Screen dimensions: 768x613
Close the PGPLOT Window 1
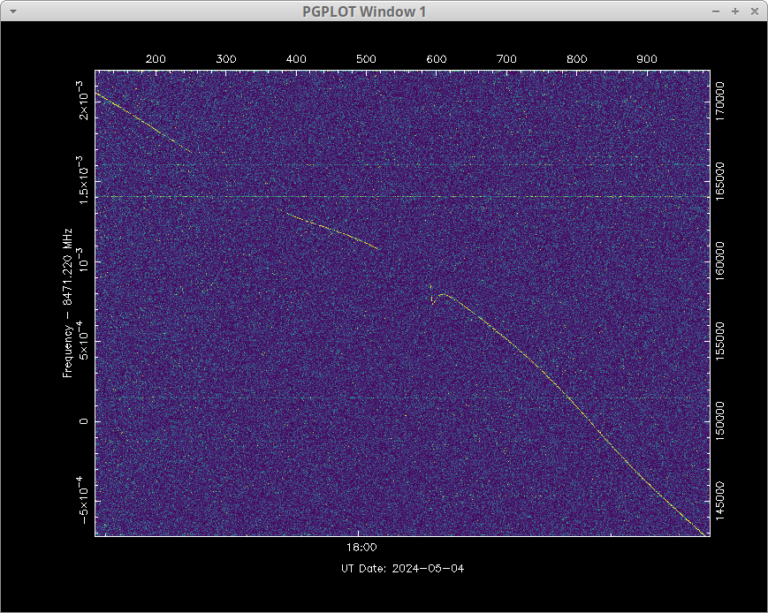click(754, 11)
